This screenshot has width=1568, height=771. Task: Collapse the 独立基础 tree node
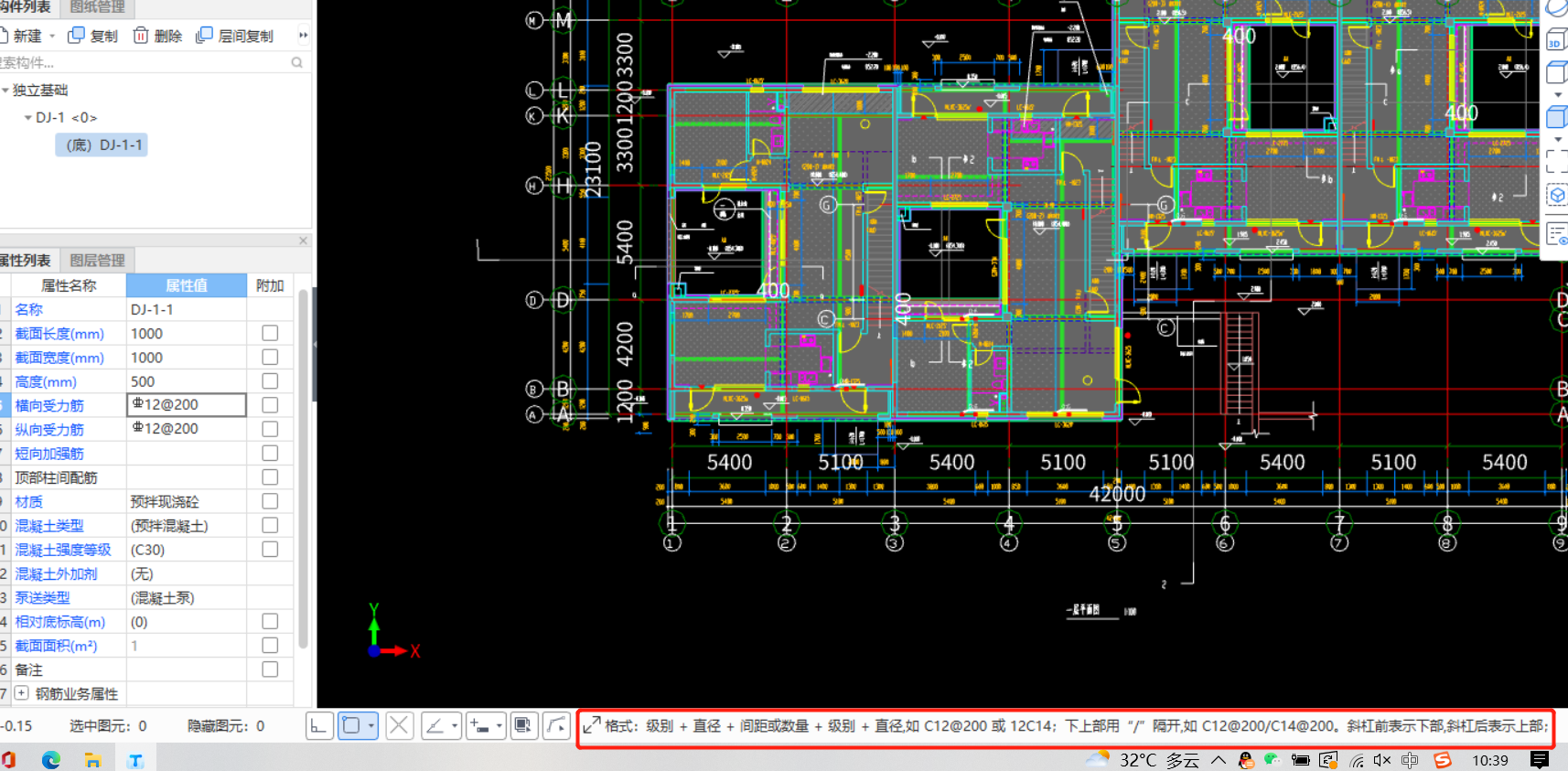click(5, 90)
